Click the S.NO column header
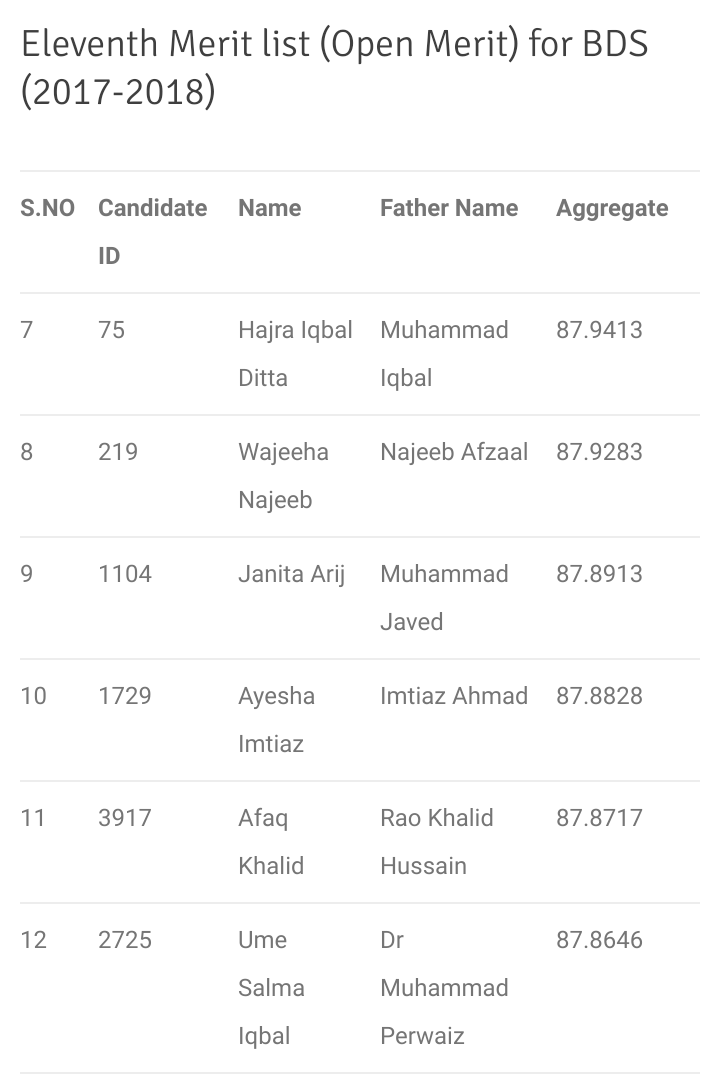This screenshot has height=1080, width=711. [47, 208]
